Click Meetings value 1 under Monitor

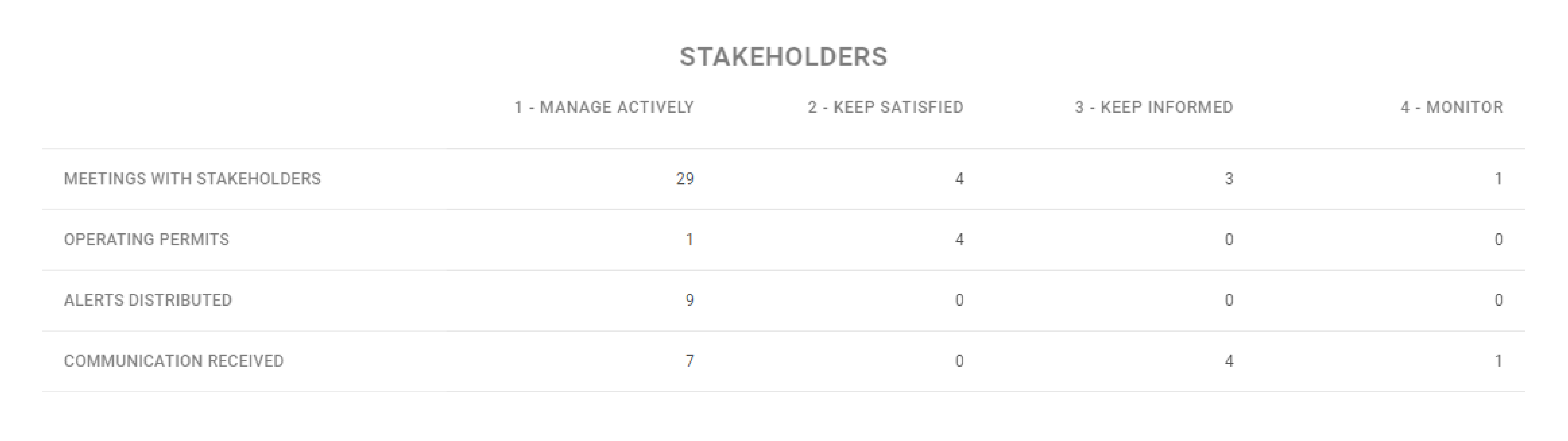pos(1499,178)
